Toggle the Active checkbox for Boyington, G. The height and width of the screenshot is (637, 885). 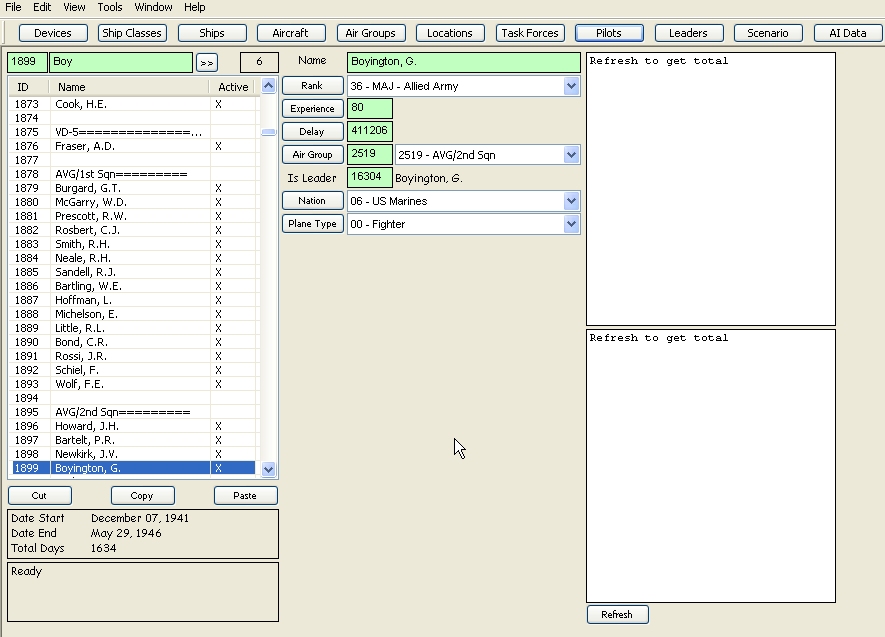pos(218,468)
